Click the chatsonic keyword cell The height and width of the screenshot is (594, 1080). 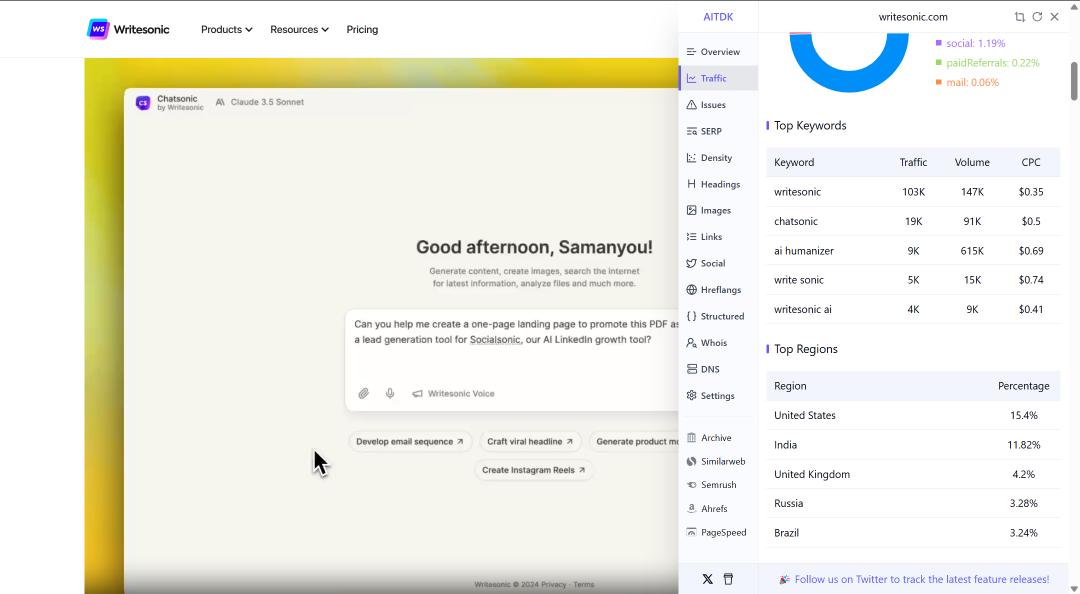[x=796, y=221]
